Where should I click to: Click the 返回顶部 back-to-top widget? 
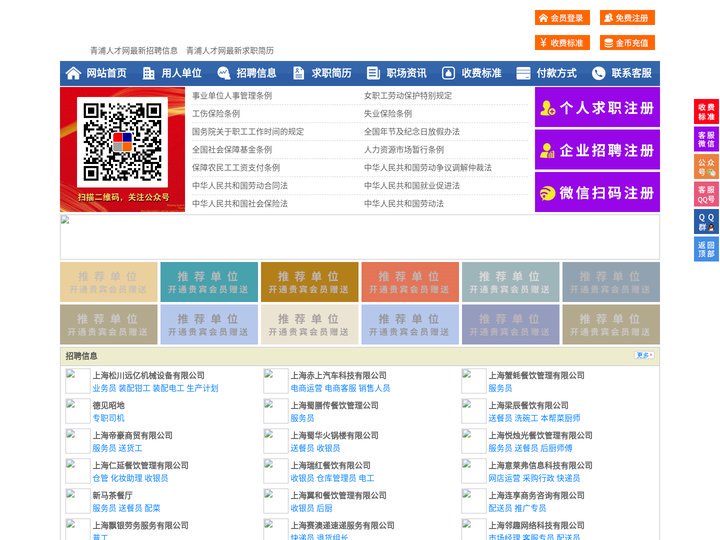point(706,249)
